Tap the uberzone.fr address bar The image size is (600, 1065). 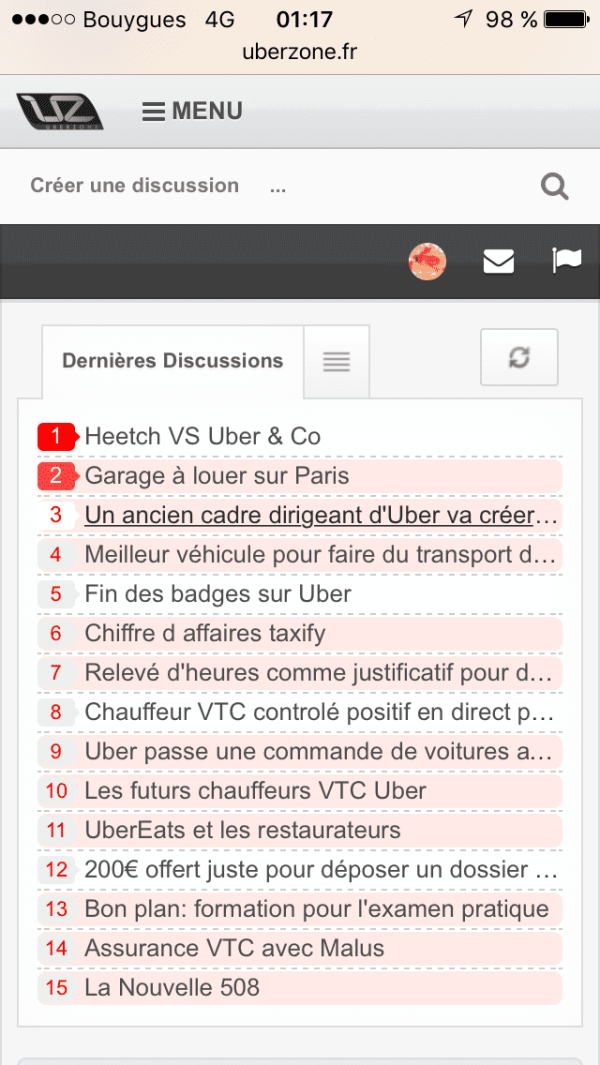click(x=300, y=52)
